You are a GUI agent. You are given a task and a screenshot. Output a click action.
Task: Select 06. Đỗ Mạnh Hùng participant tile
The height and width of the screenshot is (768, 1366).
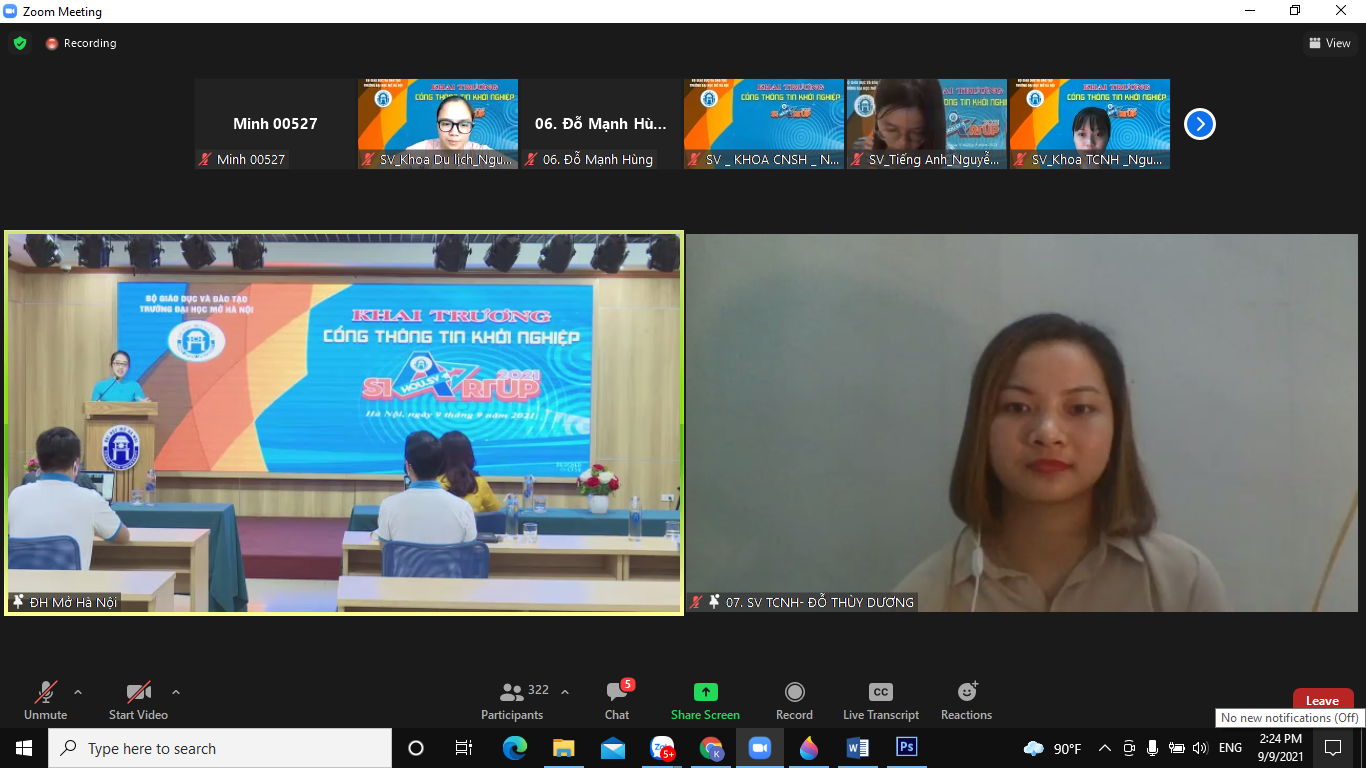[601, 124]
